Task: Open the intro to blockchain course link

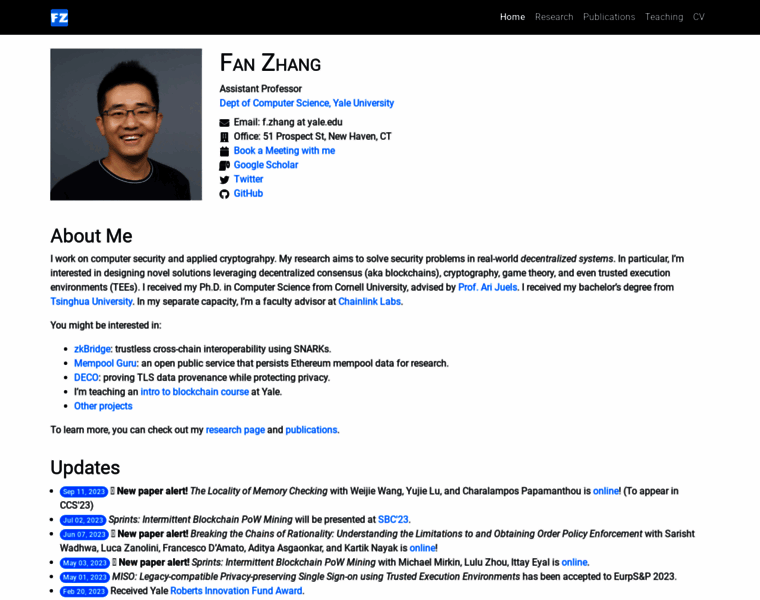Action: (194, 392)
